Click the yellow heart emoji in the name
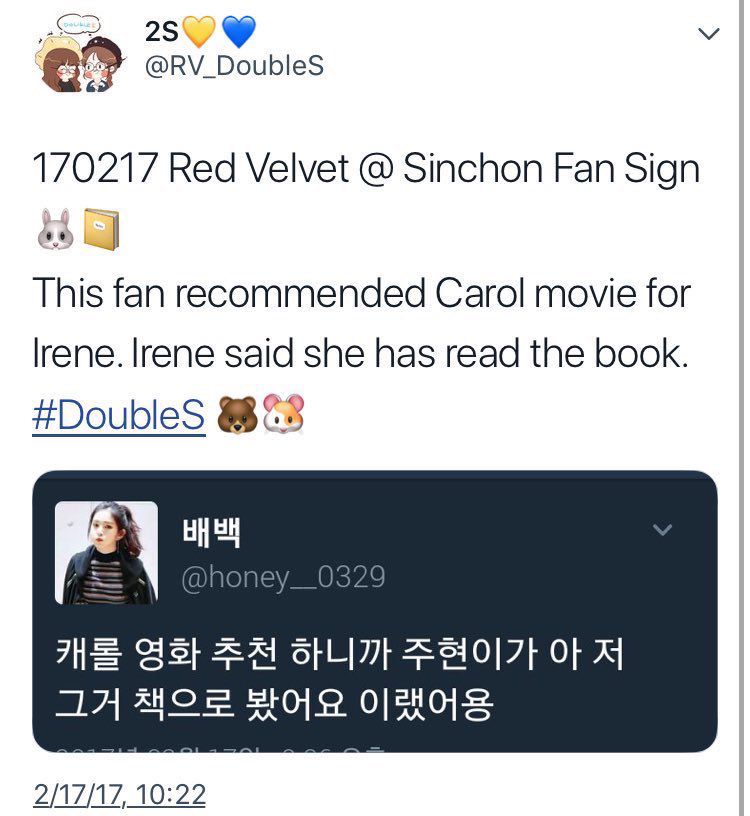This screenshot has width=750, height=816. [x=198, y=32]
